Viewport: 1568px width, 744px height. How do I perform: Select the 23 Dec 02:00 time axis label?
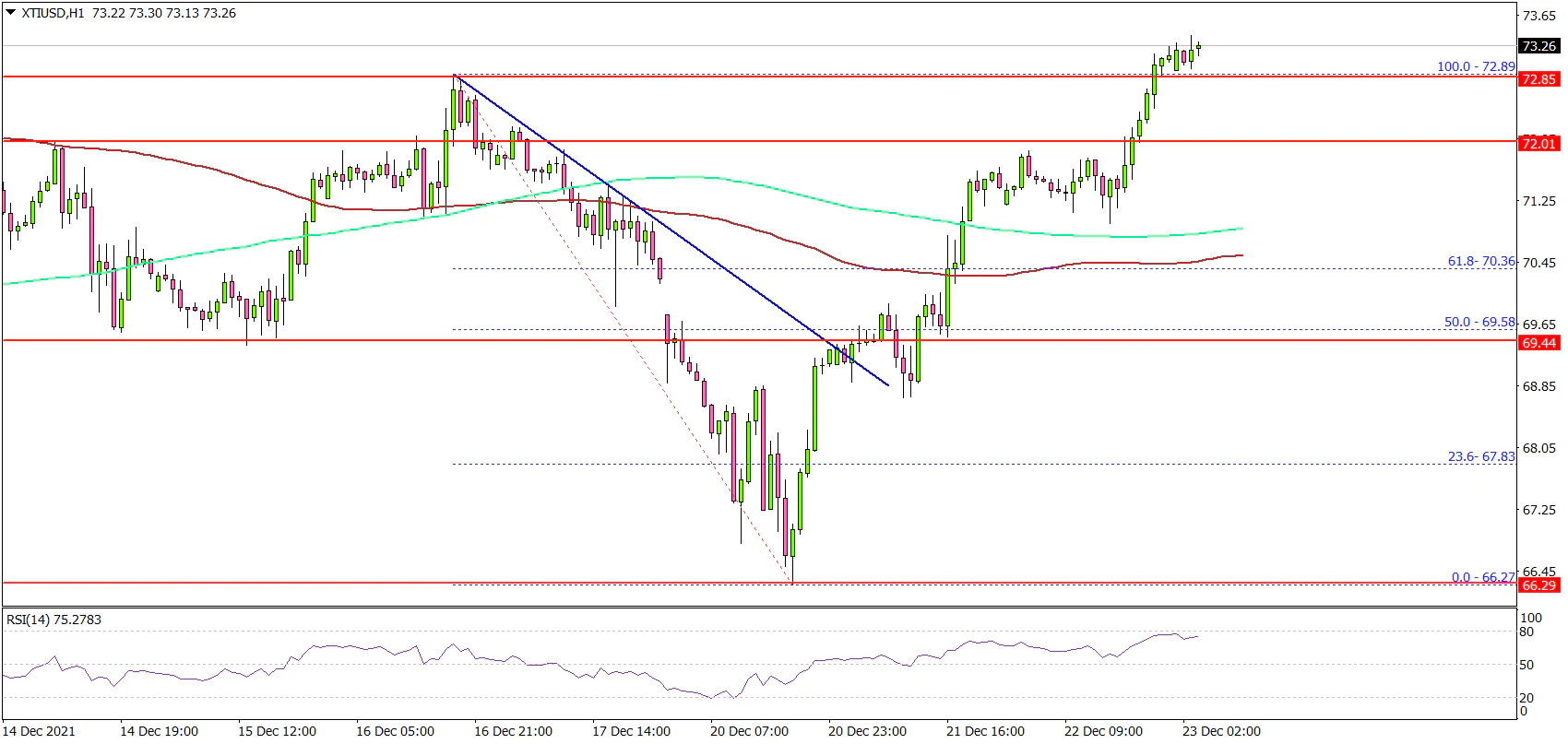(1220, 731)
